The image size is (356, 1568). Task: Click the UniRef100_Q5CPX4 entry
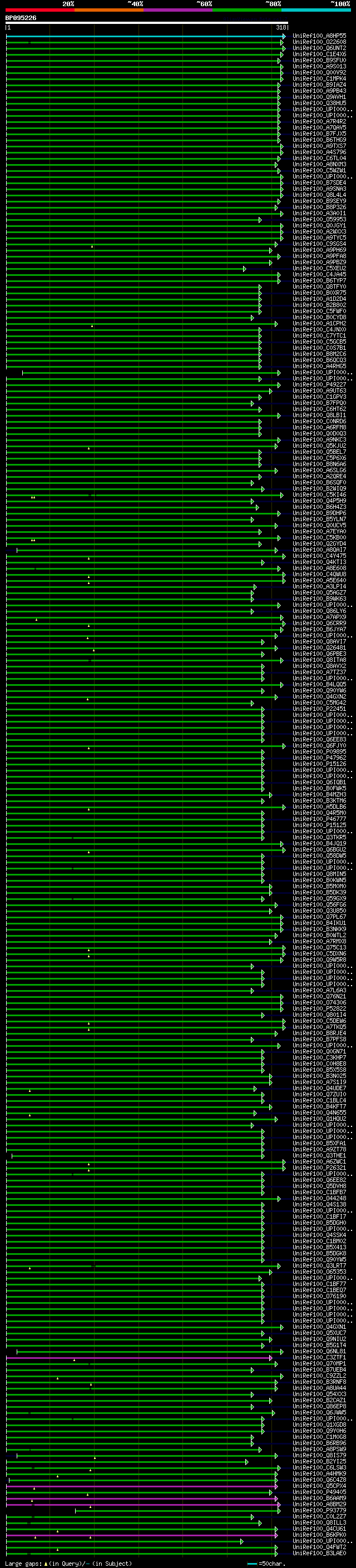point(319,1487)
